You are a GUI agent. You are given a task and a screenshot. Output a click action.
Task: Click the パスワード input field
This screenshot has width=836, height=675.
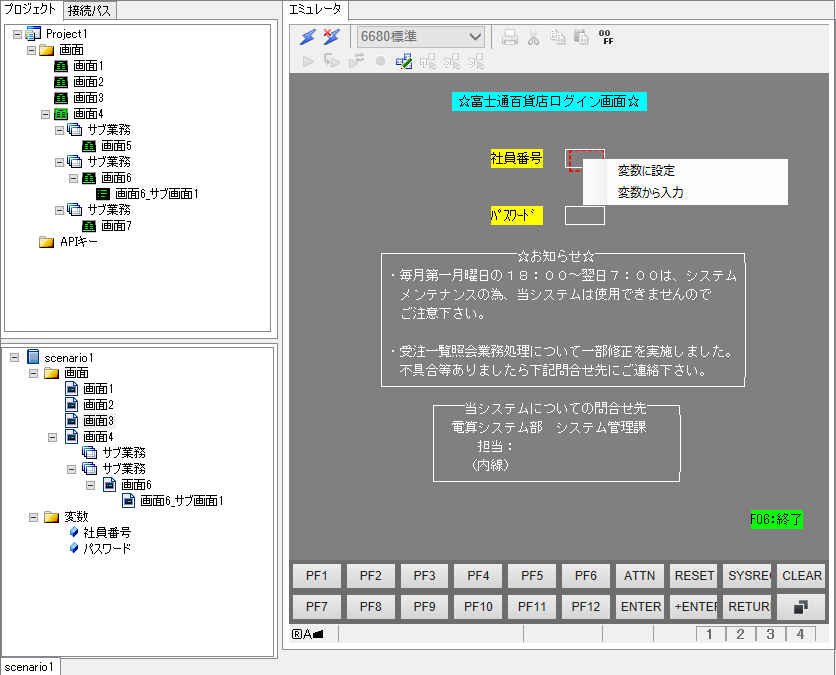click(585, 216)
